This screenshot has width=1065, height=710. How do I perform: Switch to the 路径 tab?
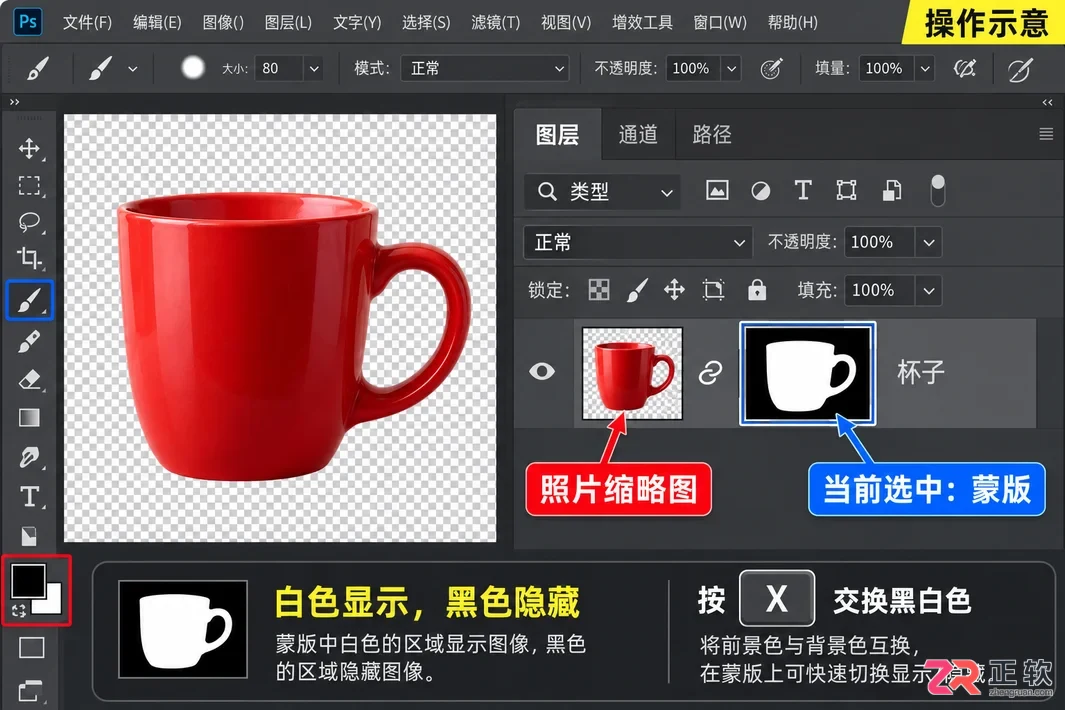pos(712,135)
